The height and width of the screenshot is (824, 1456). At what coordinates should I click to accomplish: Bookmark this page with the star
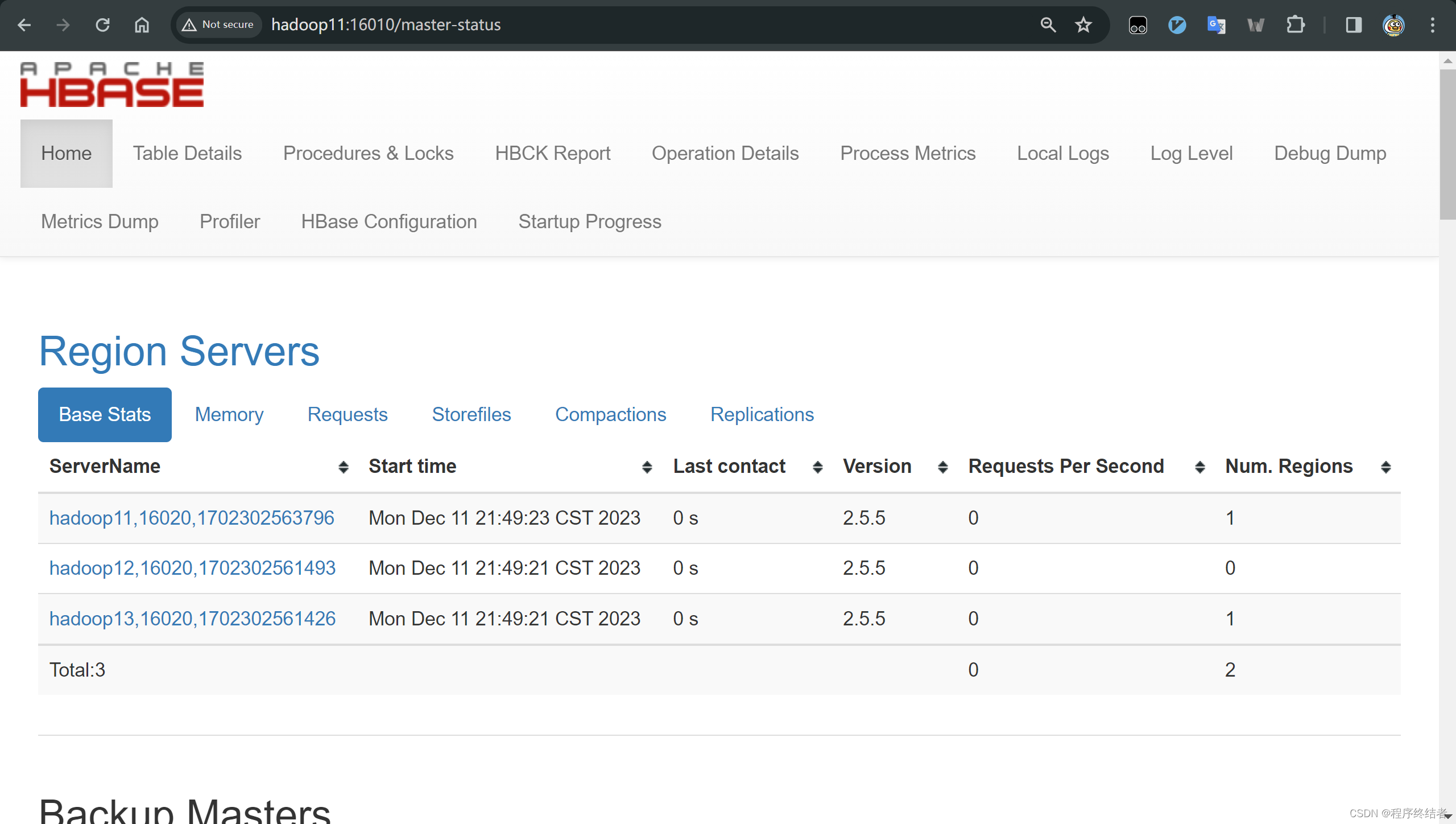1083,25
